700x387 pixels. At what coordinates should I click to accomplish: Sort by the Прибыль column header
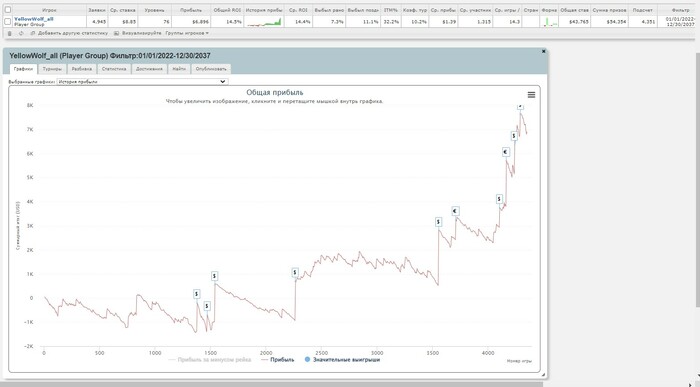(x=191, y=10)
